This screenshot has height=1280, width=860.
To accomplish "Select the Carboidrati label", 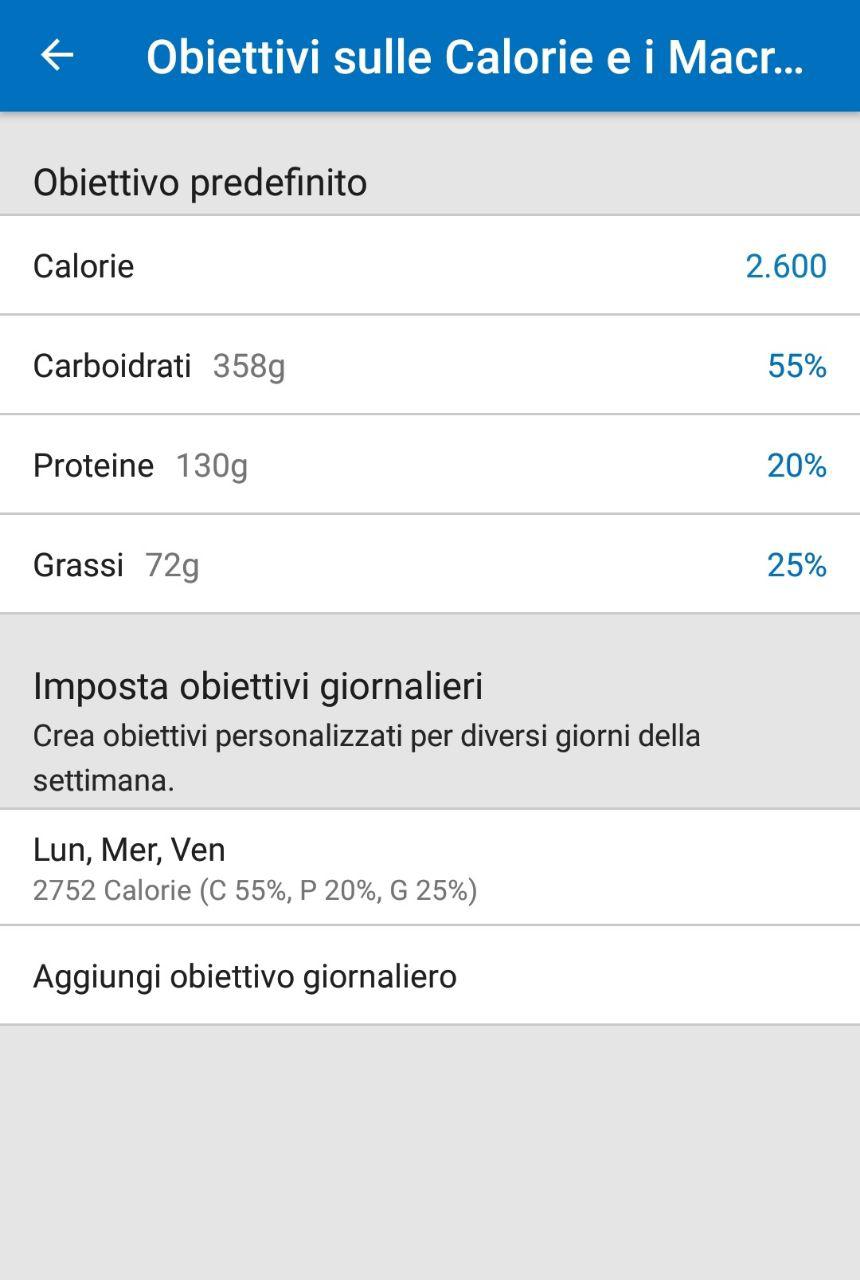I will tap(112, 366).
